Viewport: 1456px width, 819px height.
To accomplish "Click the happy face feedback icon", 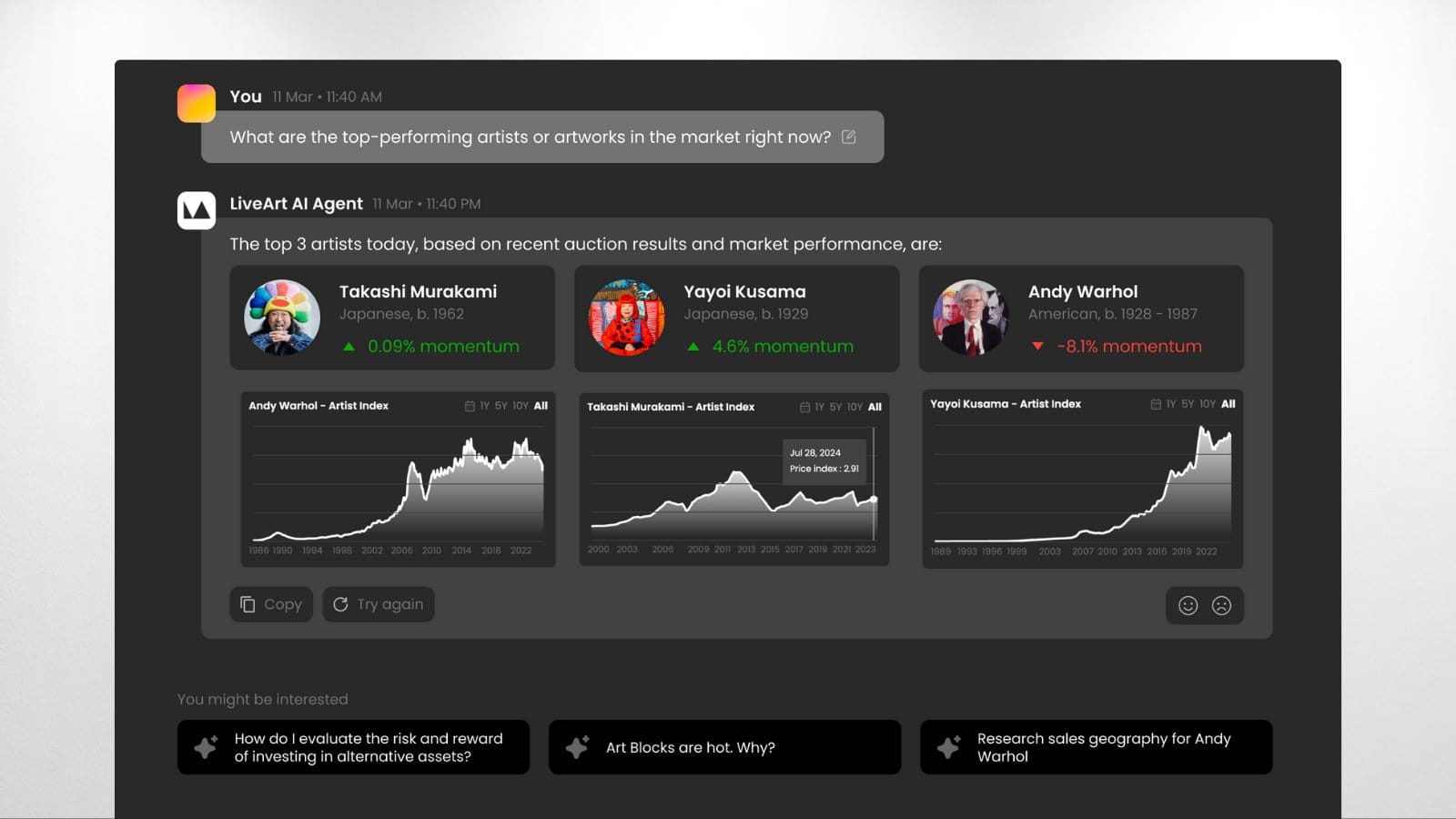I will 1188,605.
